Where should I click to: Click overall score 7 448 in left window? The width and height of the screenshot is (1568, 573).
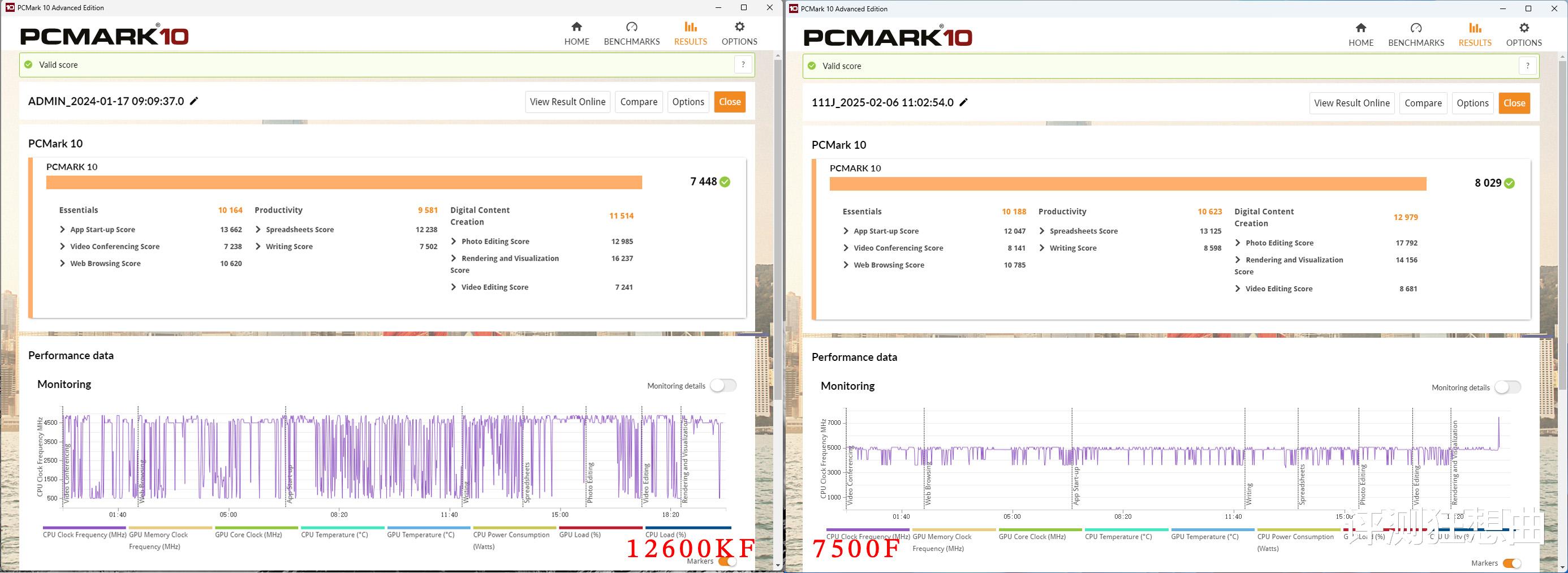tap(703, 182)
